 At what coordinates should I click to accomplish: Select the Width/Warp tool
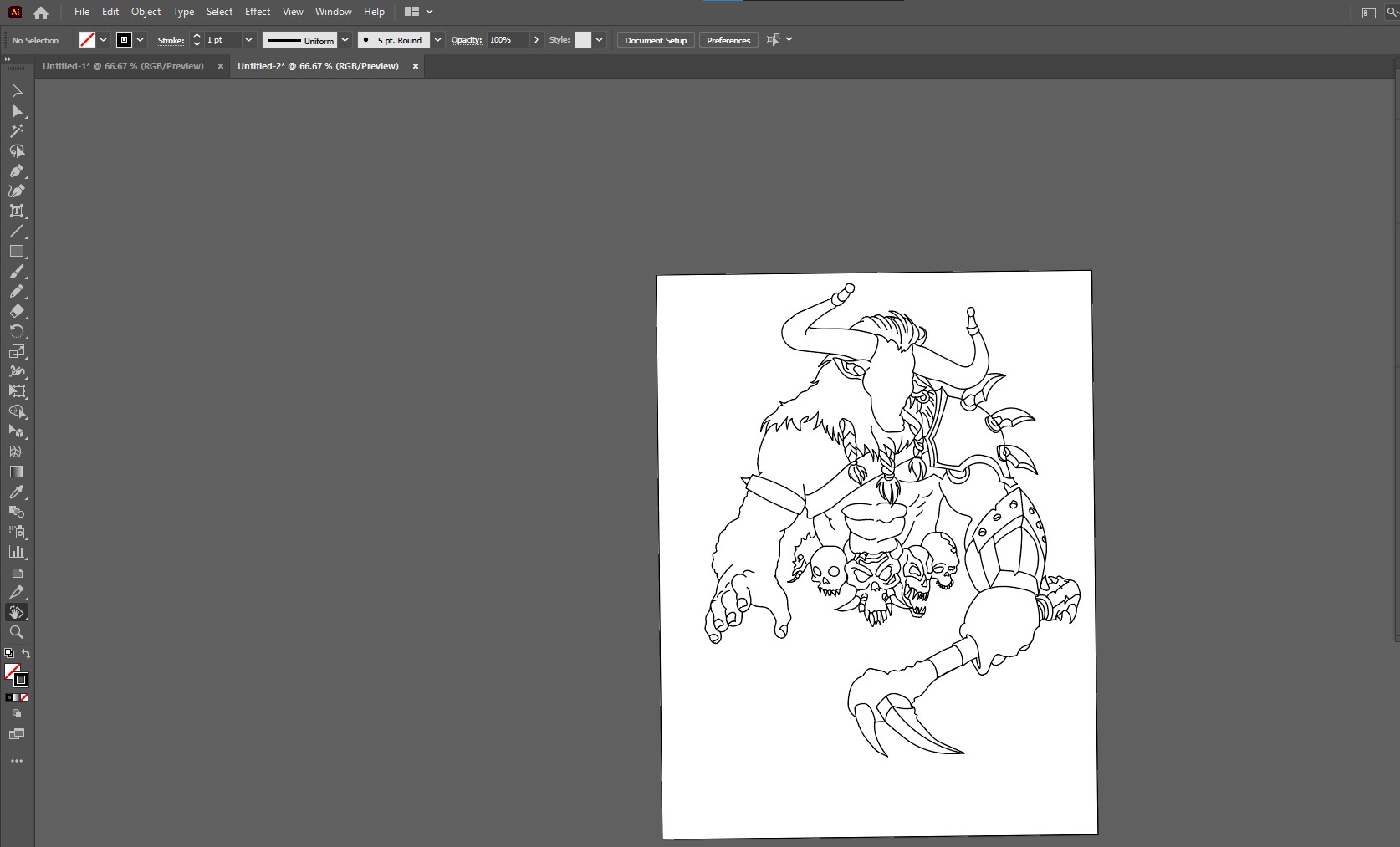[x=16, y=371]
